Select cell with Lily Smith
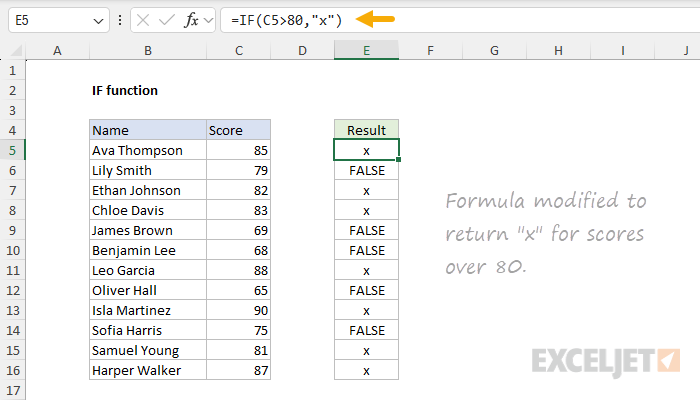Image resolution: width=700 pixels, height=400 pixels. (x=148, y=171)
